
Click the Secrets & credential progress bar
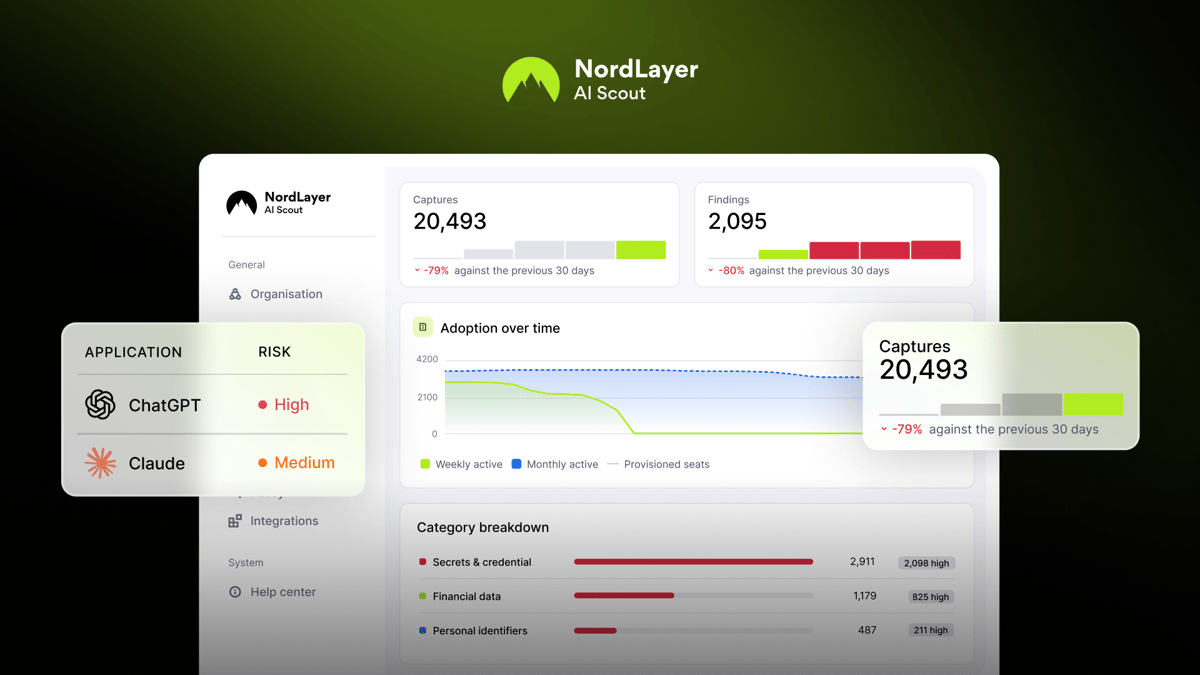click(693, 562)
